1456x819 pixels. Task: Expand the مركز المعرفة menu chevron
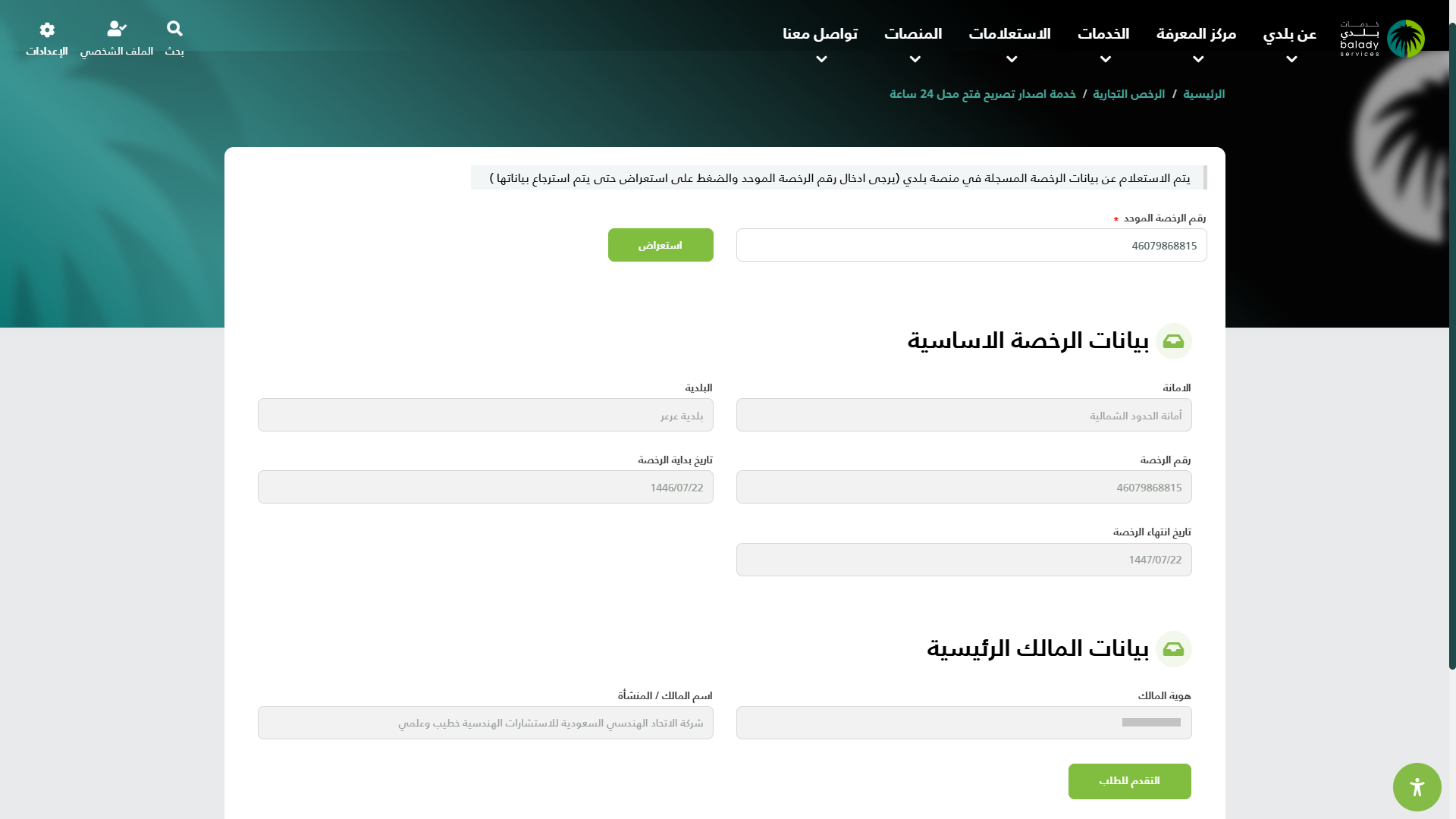tap(1198, 59)
